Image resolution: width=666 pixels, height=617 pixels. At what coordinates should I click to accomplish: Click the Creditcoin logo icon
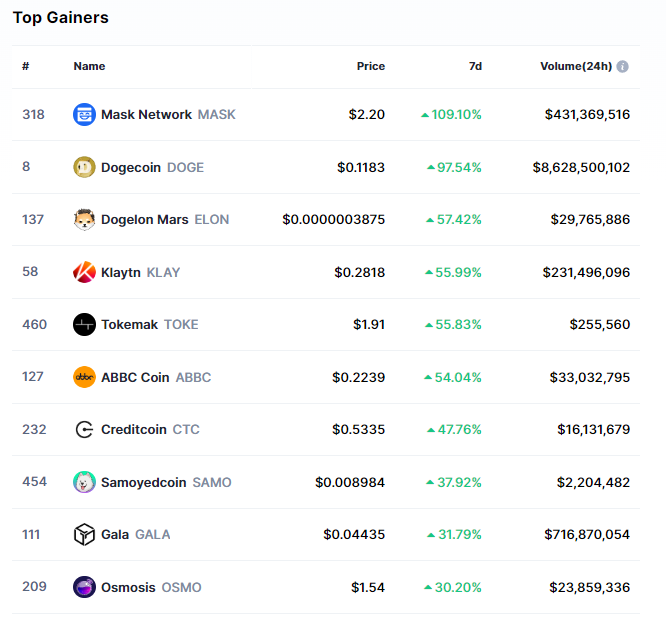(x=85, y=430)
